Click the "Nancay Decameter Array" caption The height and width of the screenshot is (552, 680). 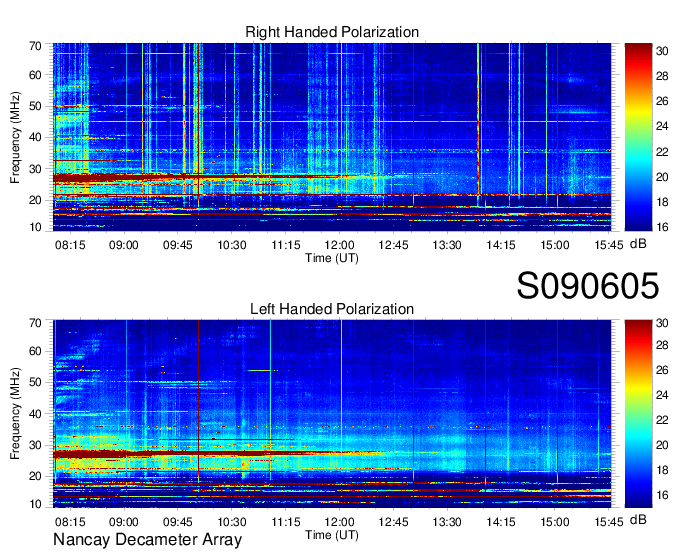[x=147, y=539]
